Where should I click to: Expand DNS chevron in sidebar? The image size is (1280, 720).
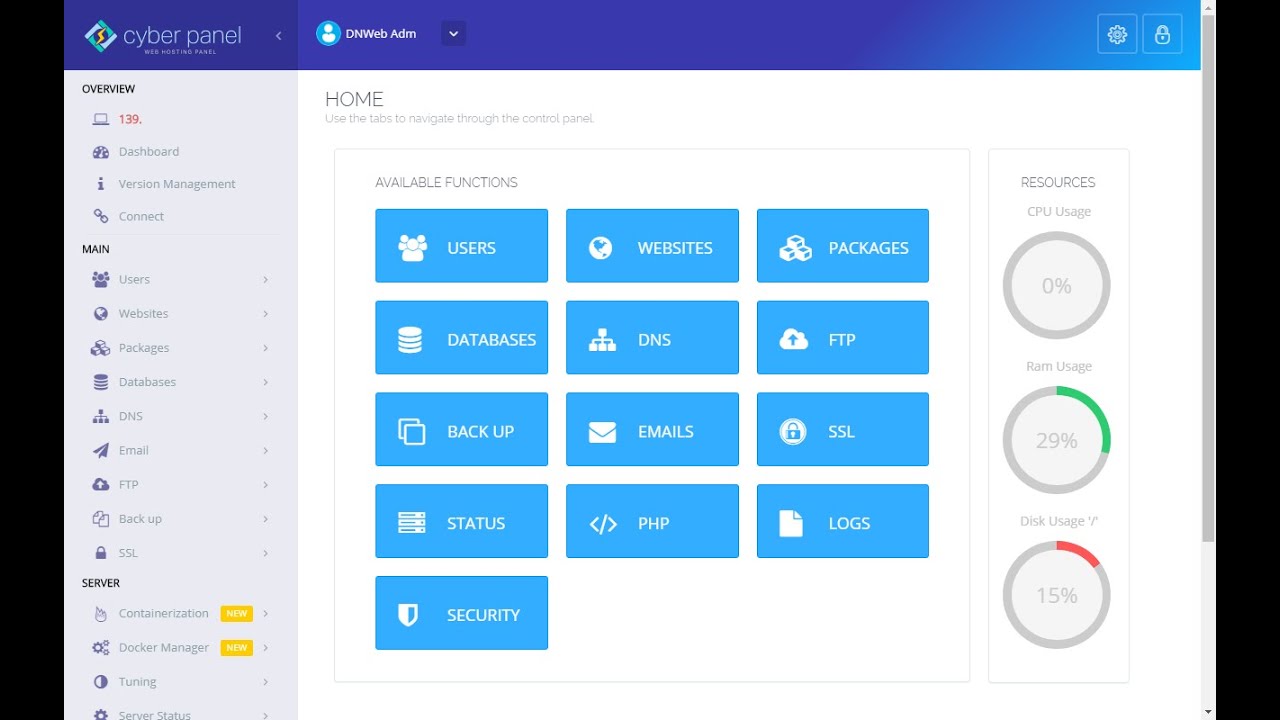pyautogui.click(x=265, y=416)
